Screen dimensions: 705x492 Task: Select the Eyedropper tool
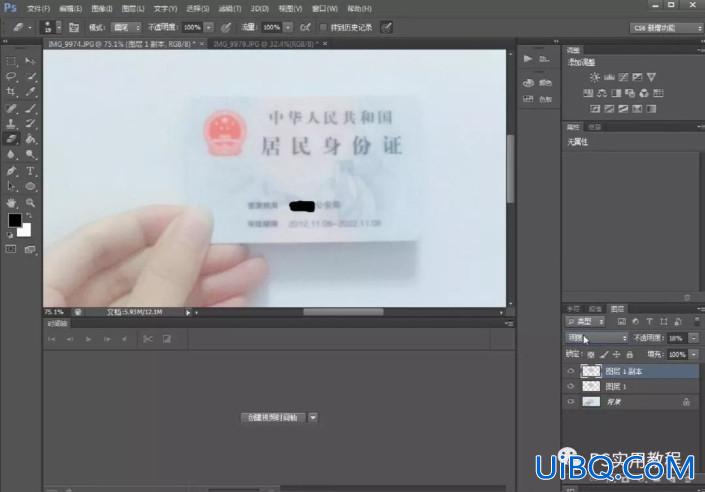[30, 92]
